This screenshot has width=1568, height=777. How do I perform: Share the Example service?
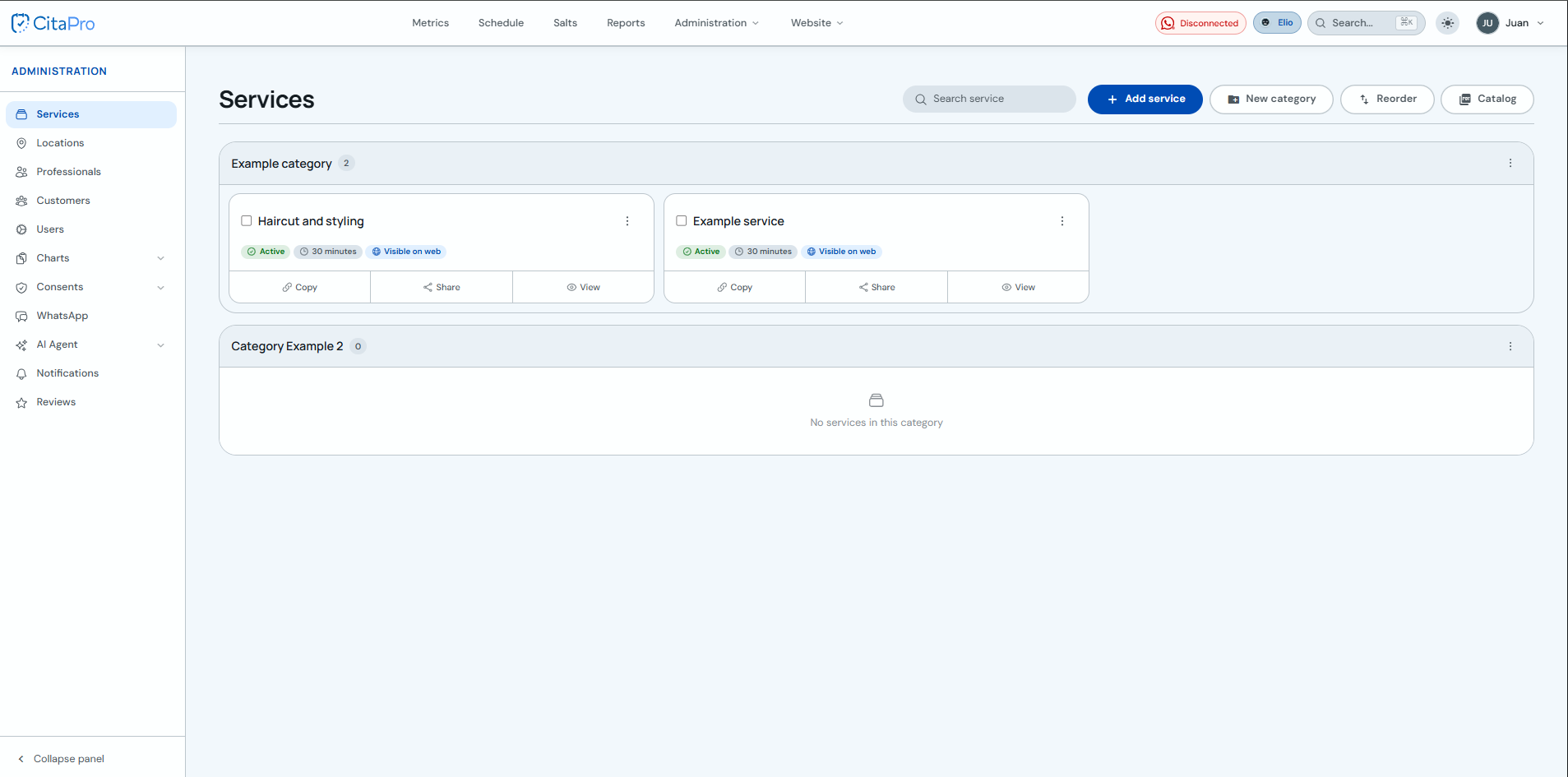tap(877, 287)
